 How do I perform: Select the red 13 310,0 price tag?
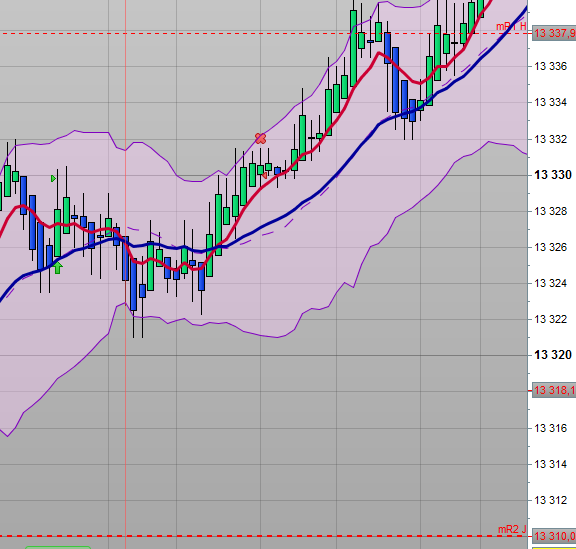554,536
